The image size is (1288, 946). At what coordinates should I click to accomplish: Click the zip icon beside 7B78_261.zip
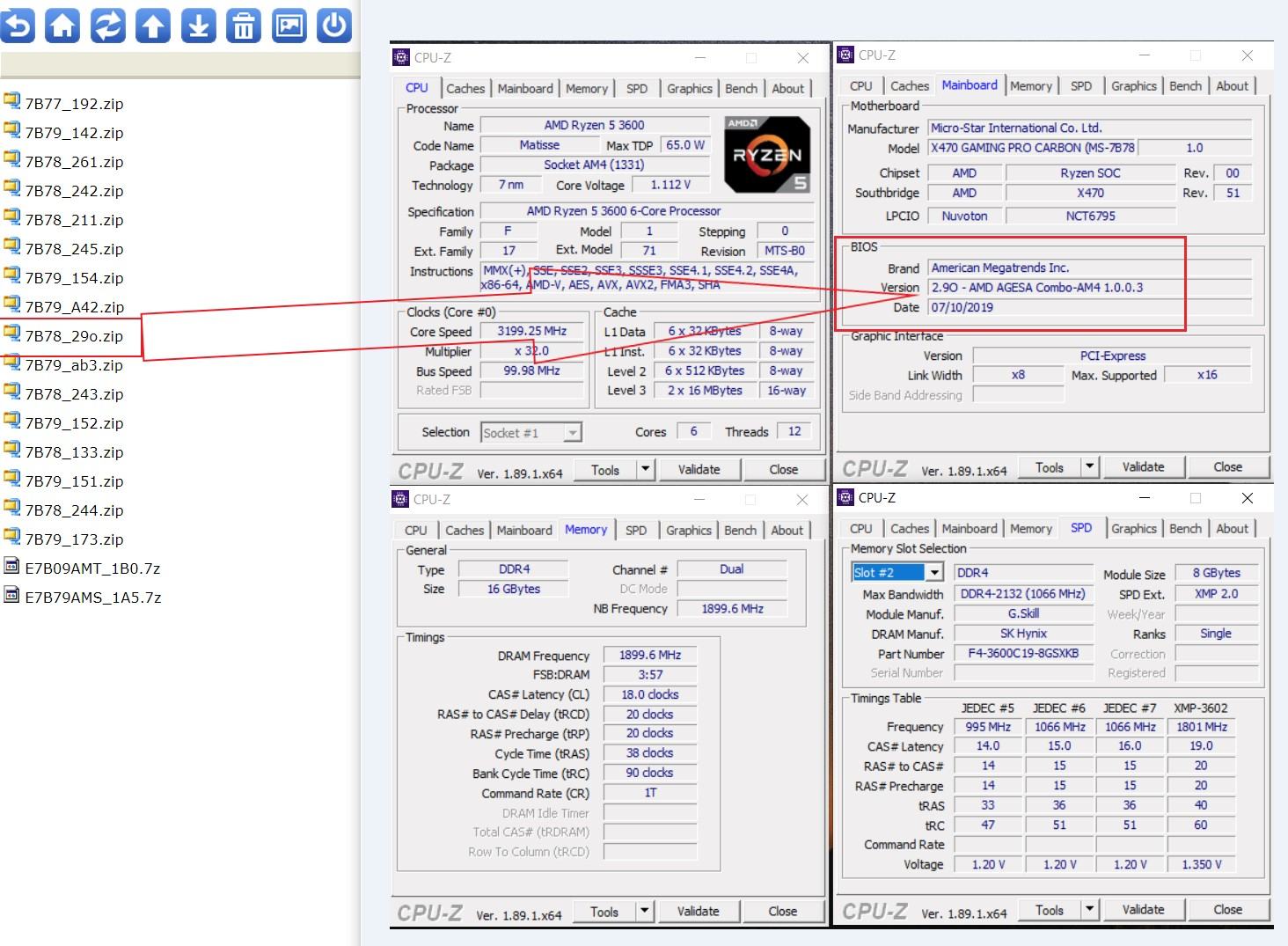pos(11,160)
